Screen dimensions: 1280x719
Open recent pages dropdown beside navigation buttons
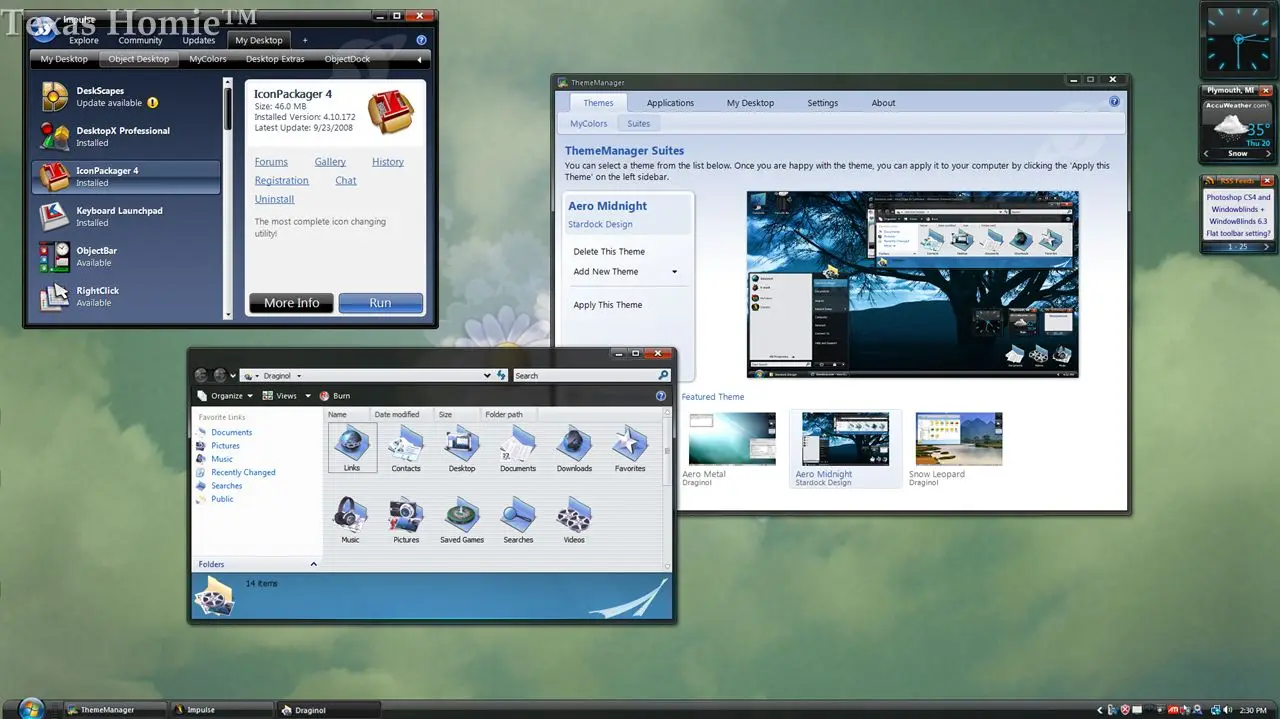[233, 376]
